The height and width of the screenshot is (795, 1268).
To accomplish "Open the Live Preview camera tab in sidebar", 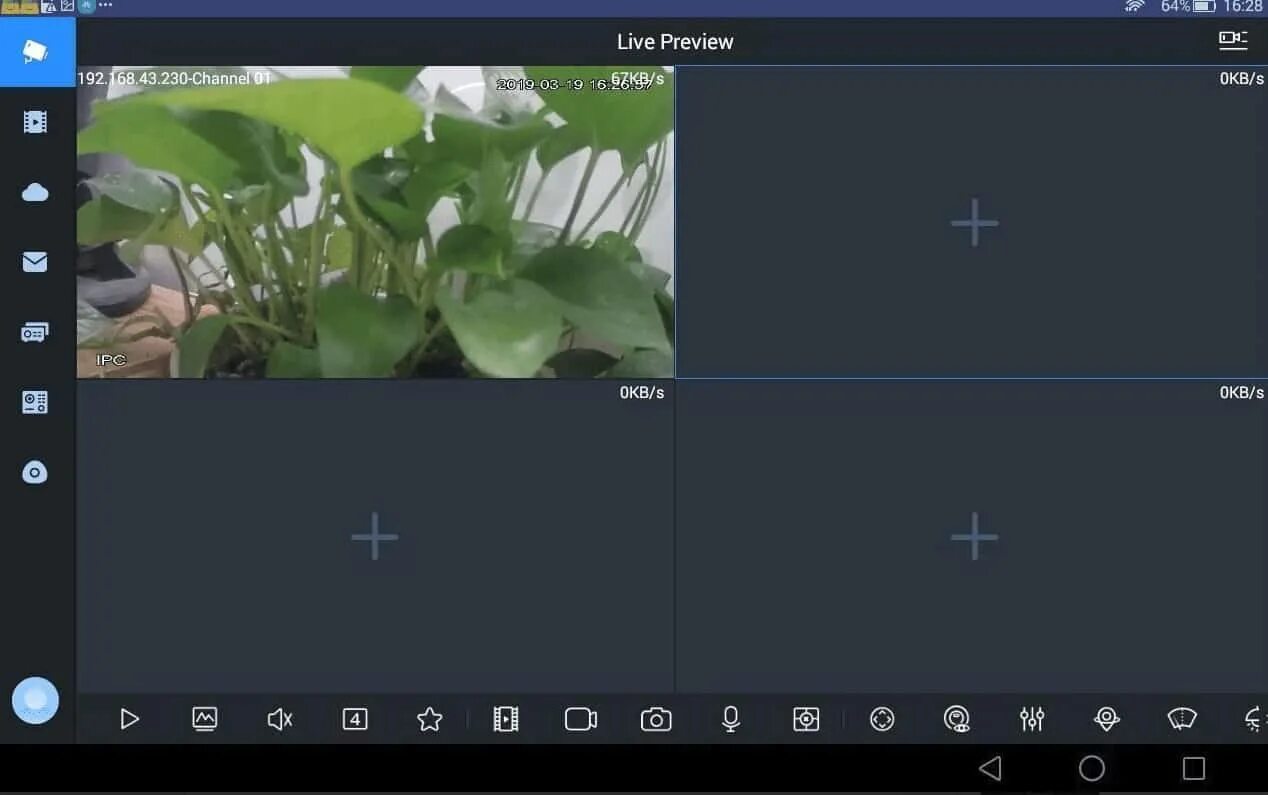I will click(x=36, y=52).
